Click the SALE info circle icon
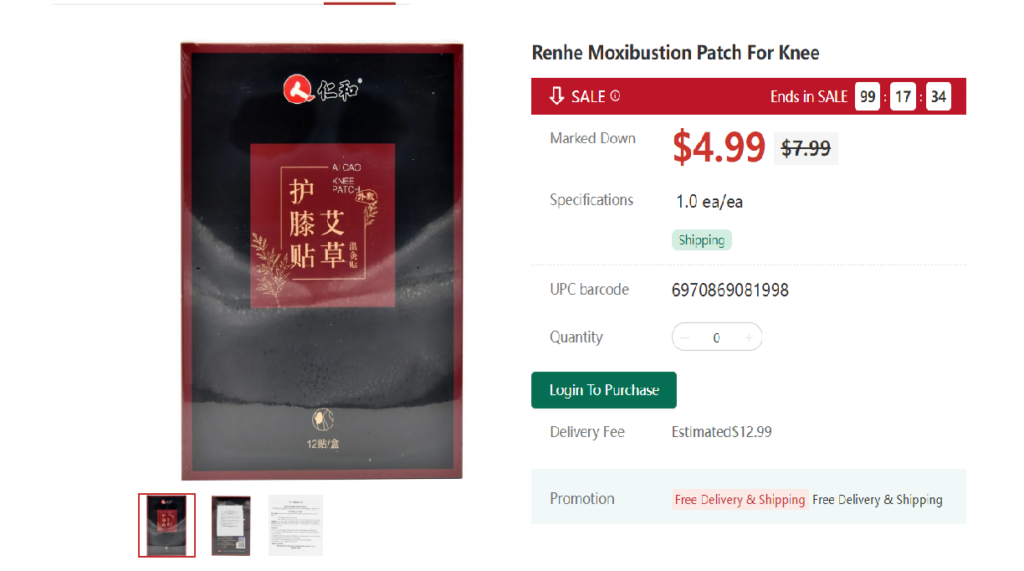The width and height of the screenshot is (1024, 571). [x=615, y=96]
